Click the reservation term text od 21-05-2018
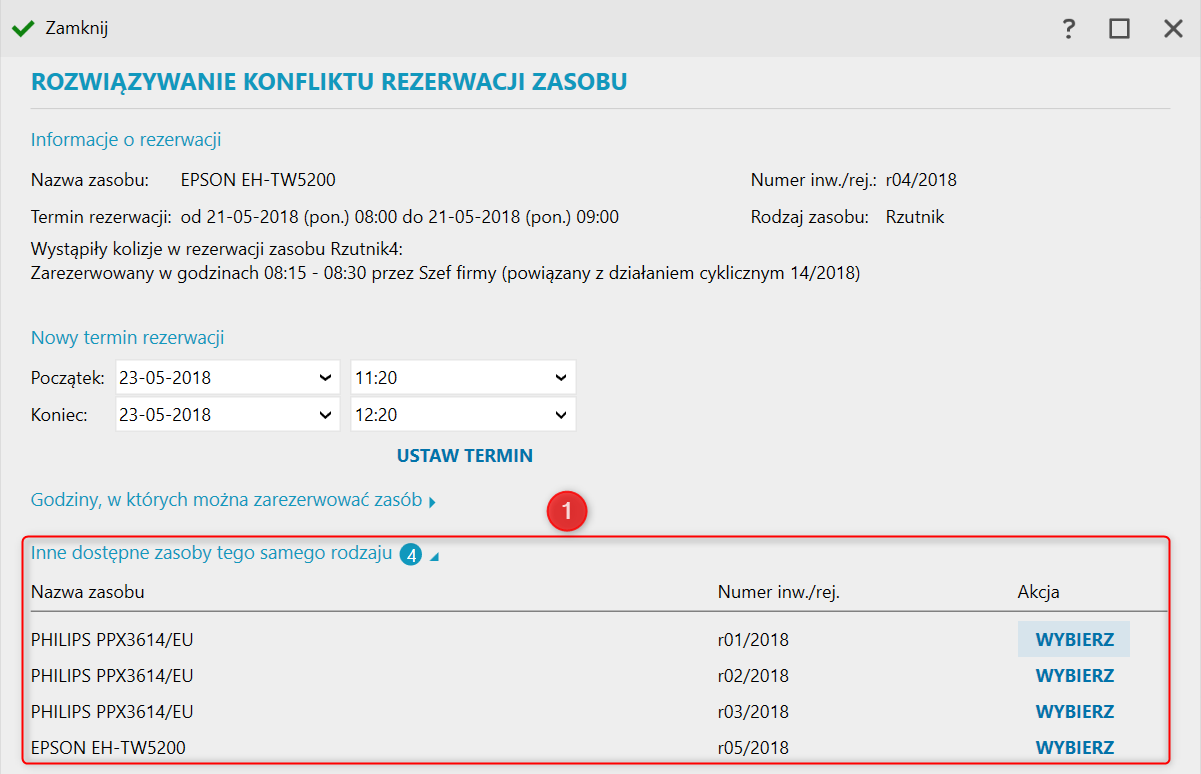The height and width of the screenshot is (774, 1201). [x=400, y=217]
